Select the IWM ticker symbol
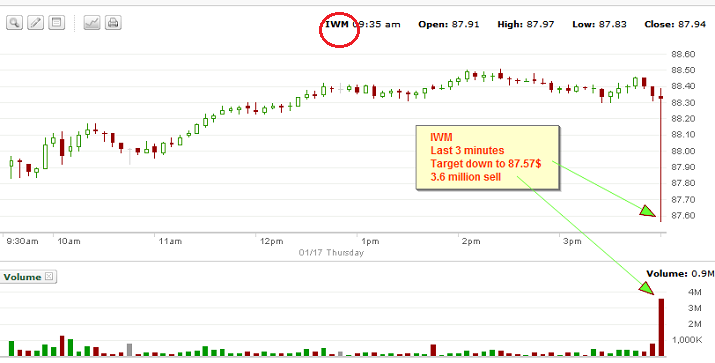Viewport: 715px width, 363px height. pyautogui.click(x=337, y=24)
